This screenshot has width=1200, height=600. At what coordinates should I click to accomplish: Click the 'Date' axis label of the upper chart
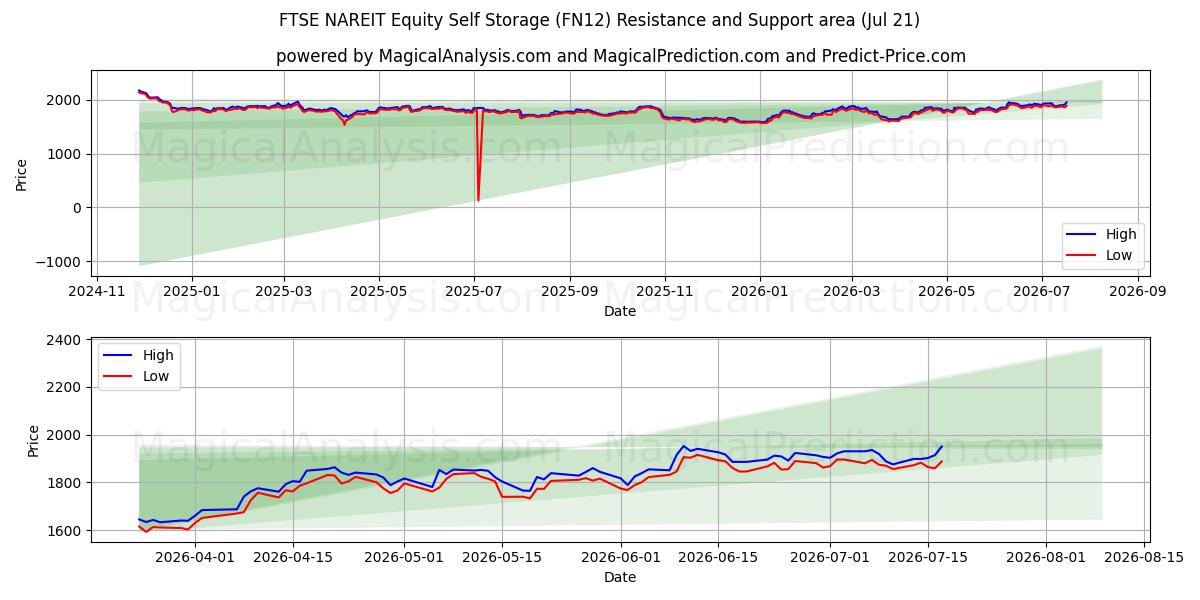click(x=620, y=312)
